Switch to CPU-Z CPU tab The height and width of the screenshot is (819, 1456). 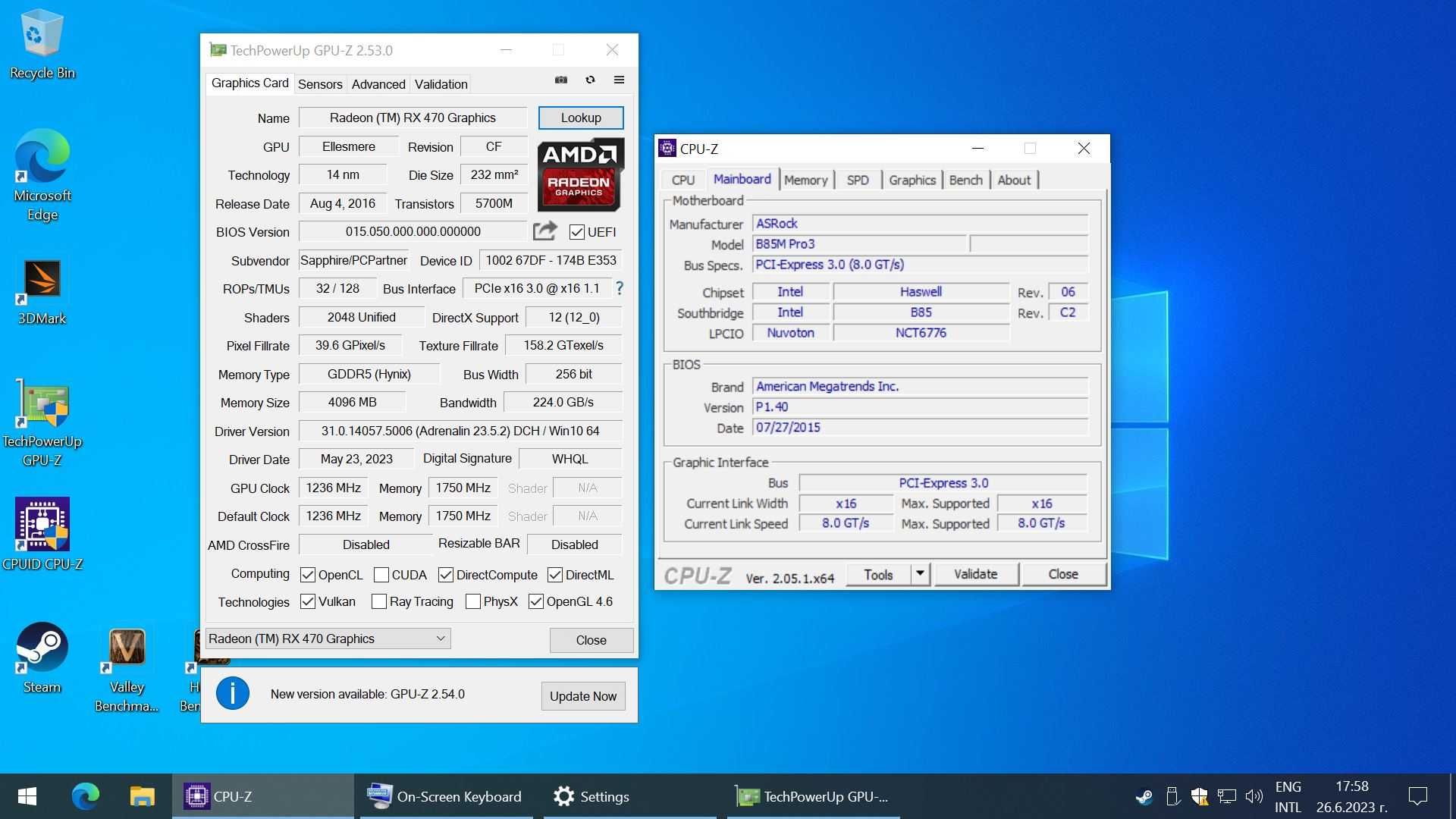[x=682, y=180]
